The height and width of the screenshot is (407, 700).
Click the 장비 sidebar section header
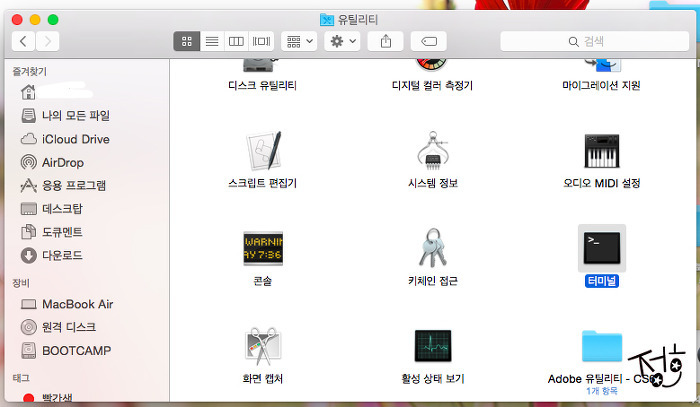tap(21, 283)
